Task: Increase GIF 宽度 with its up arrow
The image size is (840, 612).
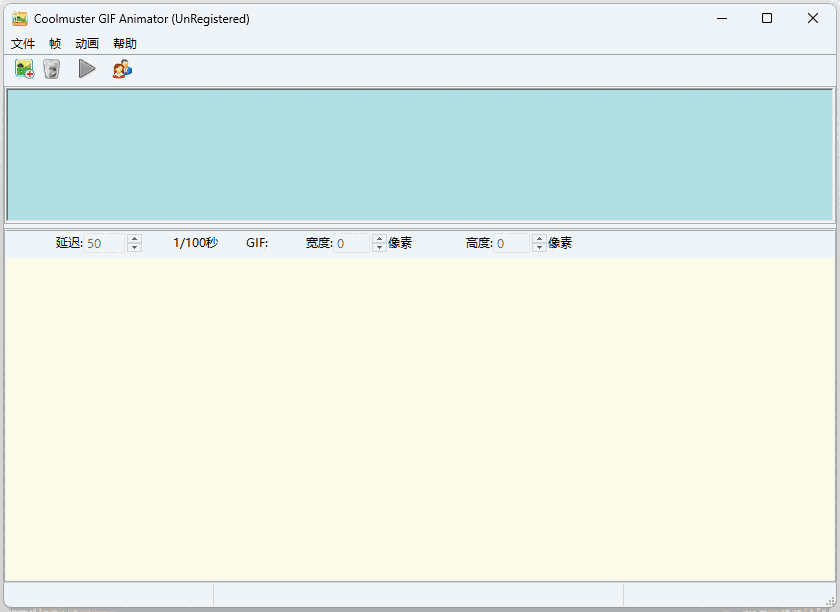Action: (x=379, y=238)
